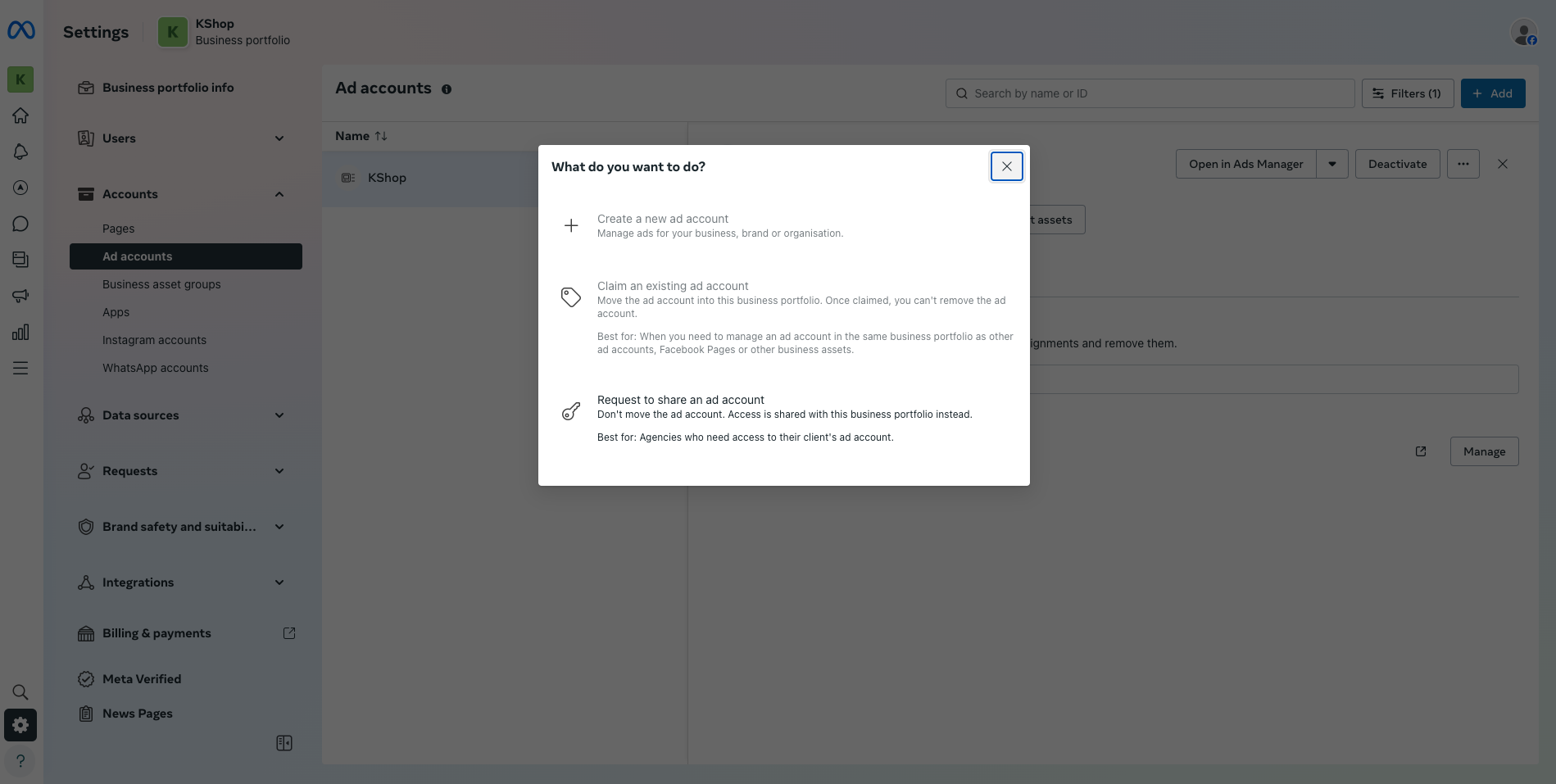Choose Create a new ad account

click(x=784, y=225)
